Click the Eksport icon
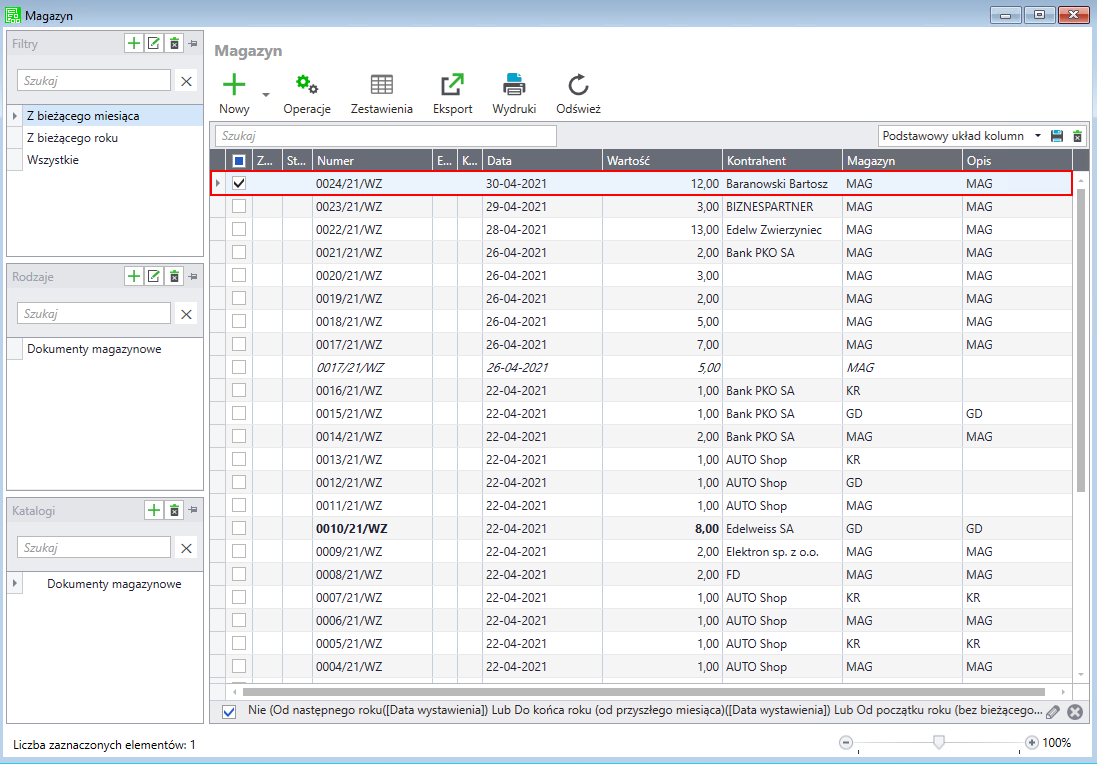This screenshot has height=764, width=1097. [452, 85]
